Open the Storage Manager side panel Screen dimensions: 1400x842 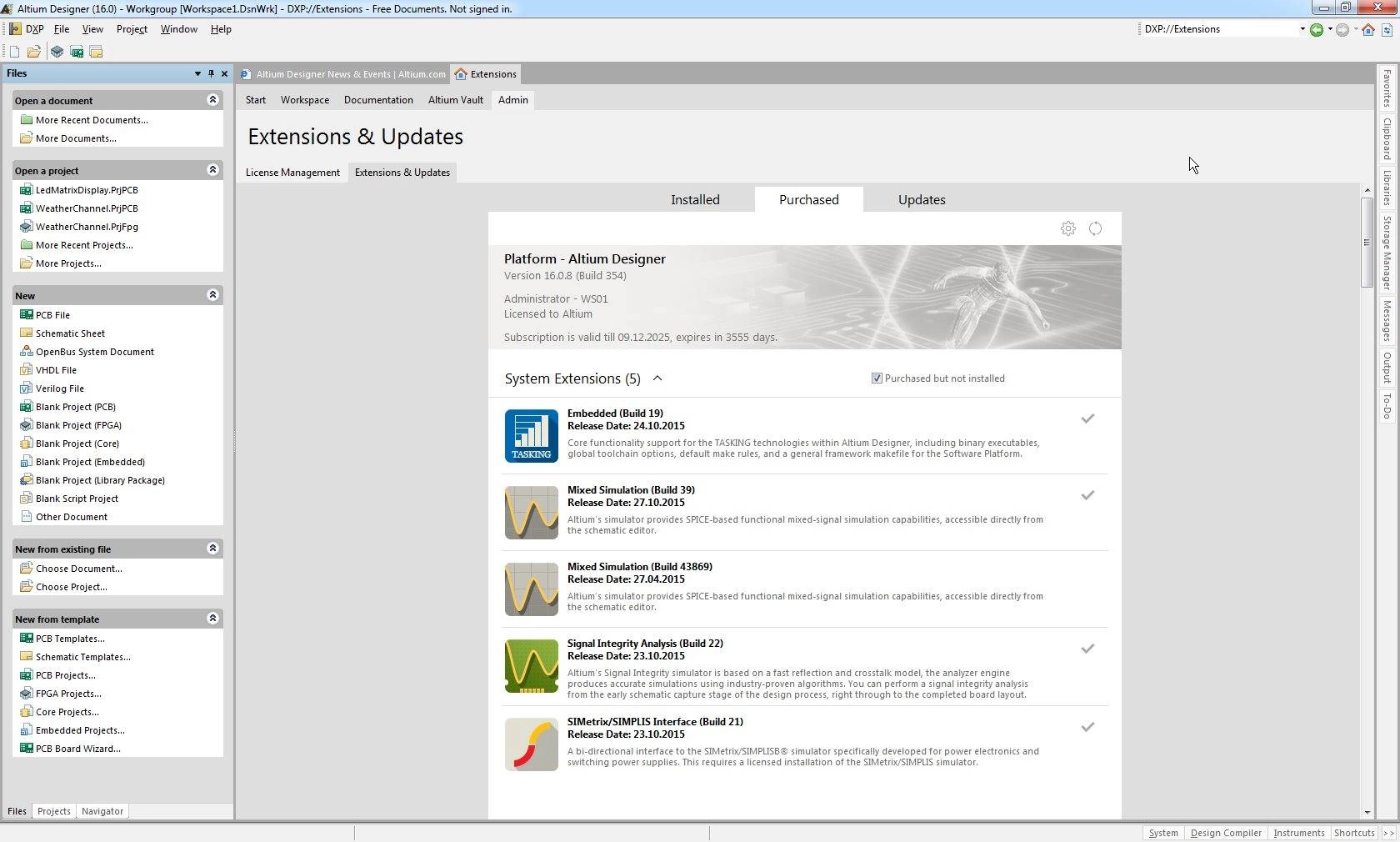(x=1387, y=253)
